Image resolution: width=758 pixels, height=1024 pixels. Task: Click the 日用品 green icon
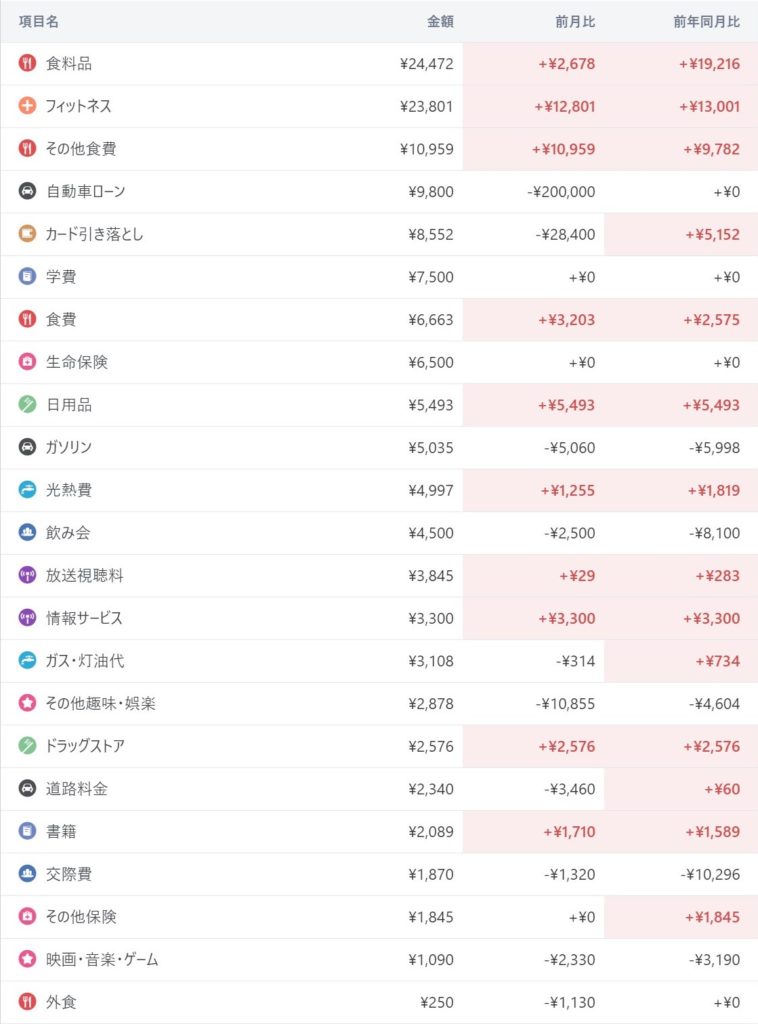(x=27, y=405)
